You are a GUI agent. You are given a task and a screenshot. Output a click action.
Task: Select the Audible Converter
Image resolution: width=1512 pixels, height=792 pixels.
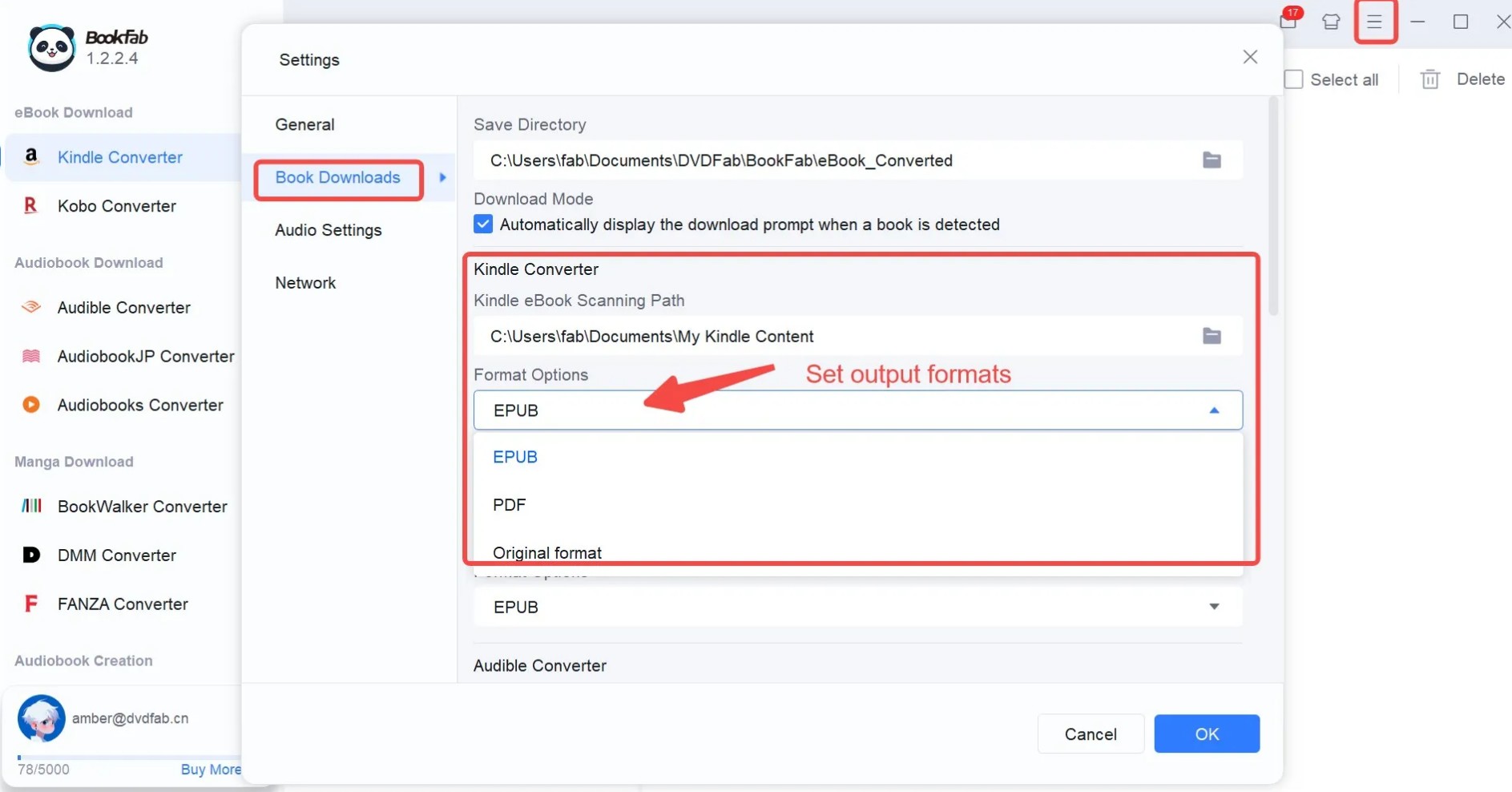click(123, 307)
